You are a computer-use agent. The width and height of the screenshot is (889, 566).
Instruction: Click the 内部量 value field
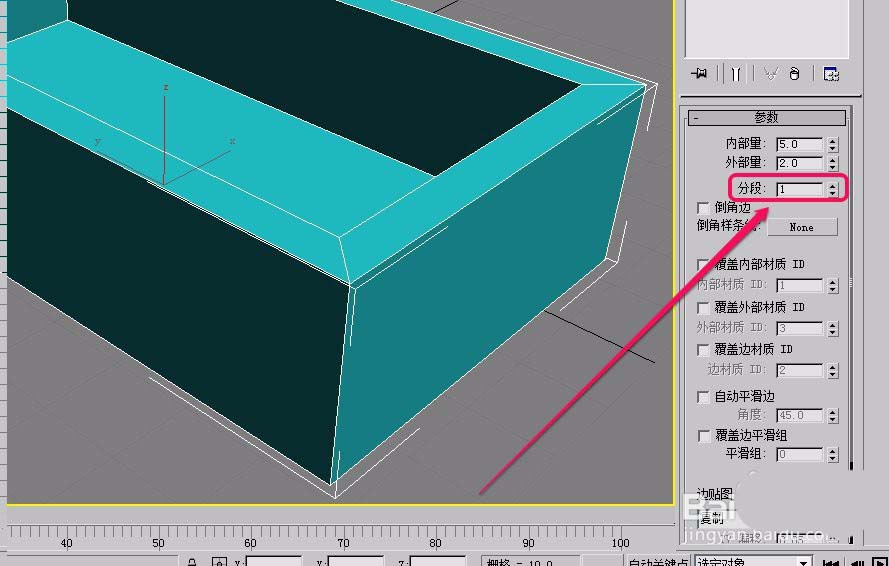799,144
